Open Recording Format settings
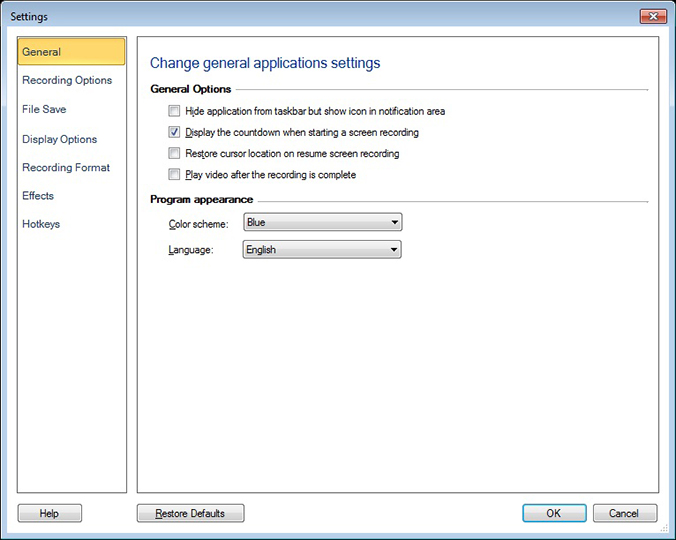The height and width of the screenshot is (540, 676). [66, 167]
